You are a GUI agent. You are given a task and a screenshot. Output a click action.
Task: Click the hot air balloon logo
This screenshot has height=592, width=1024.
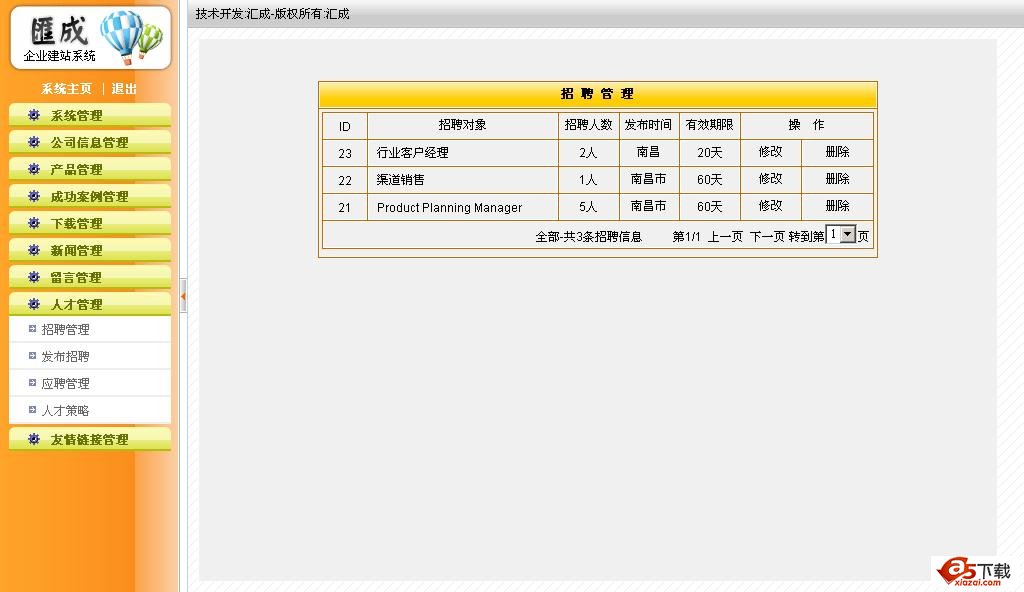[130, 36]
